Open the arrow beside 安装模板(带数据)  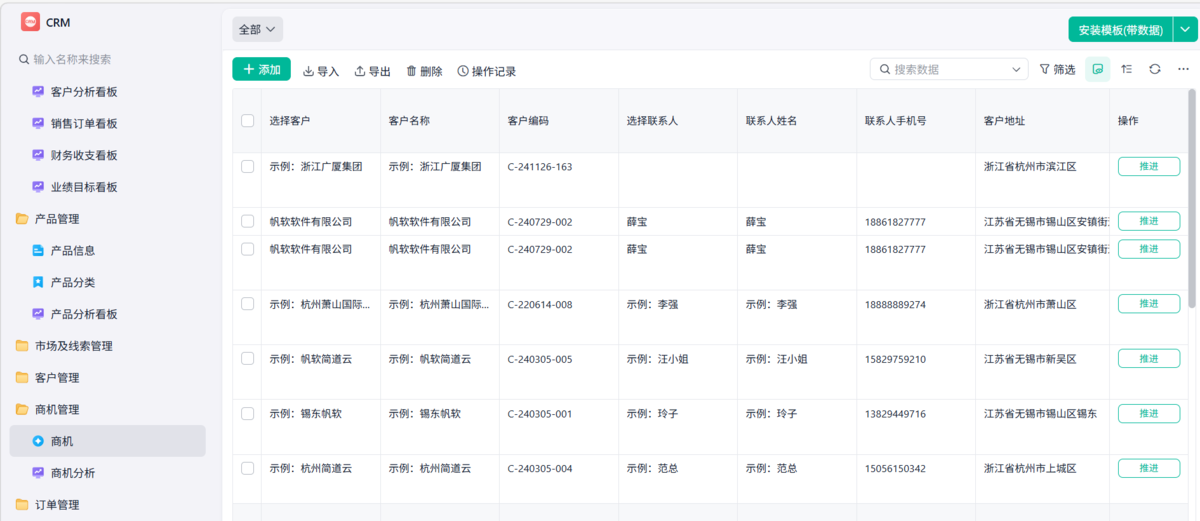(1183, 30)
